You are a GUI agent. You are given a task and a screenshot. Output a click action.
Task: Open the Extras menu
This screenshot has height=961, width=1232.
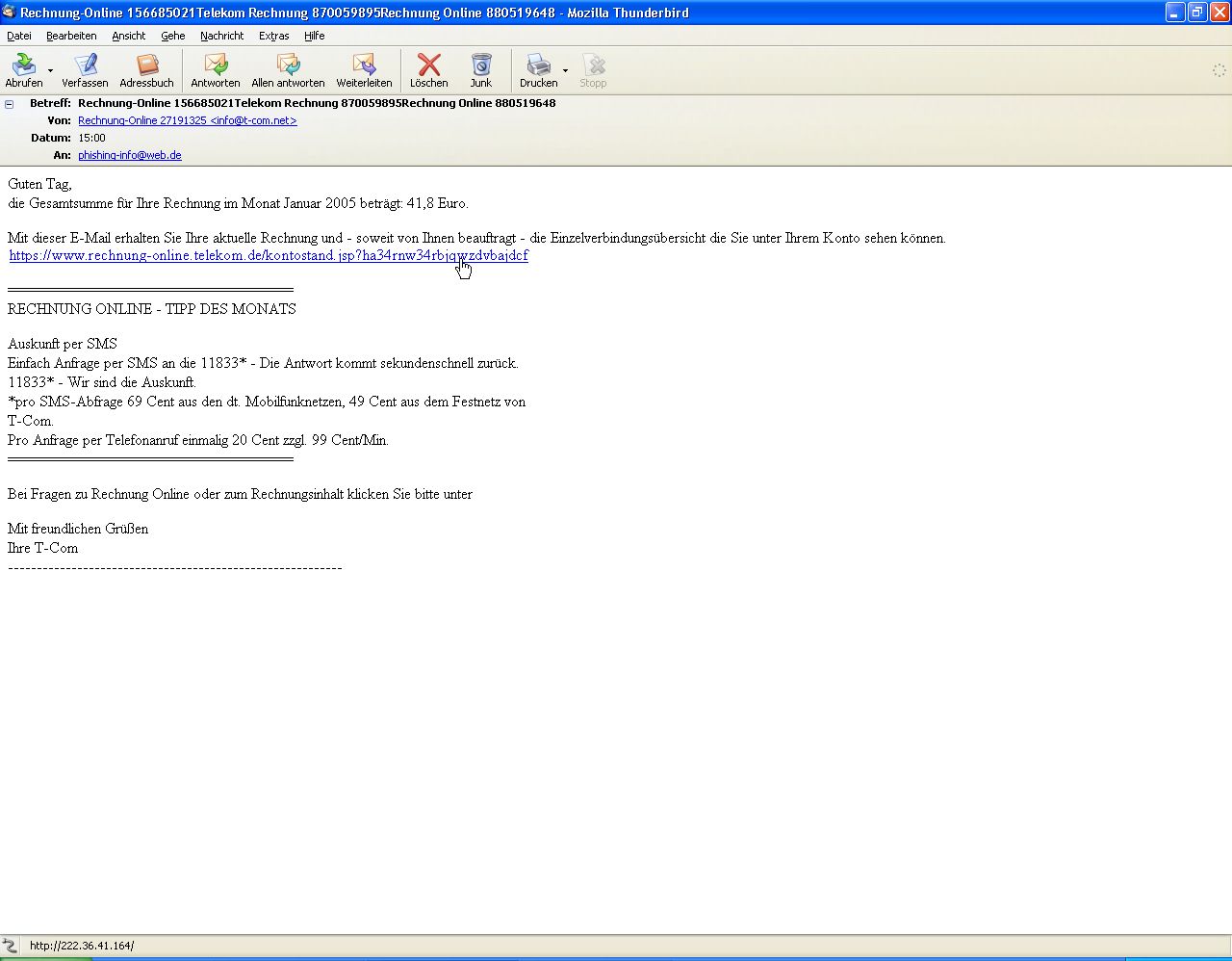[x=273, y=36]
